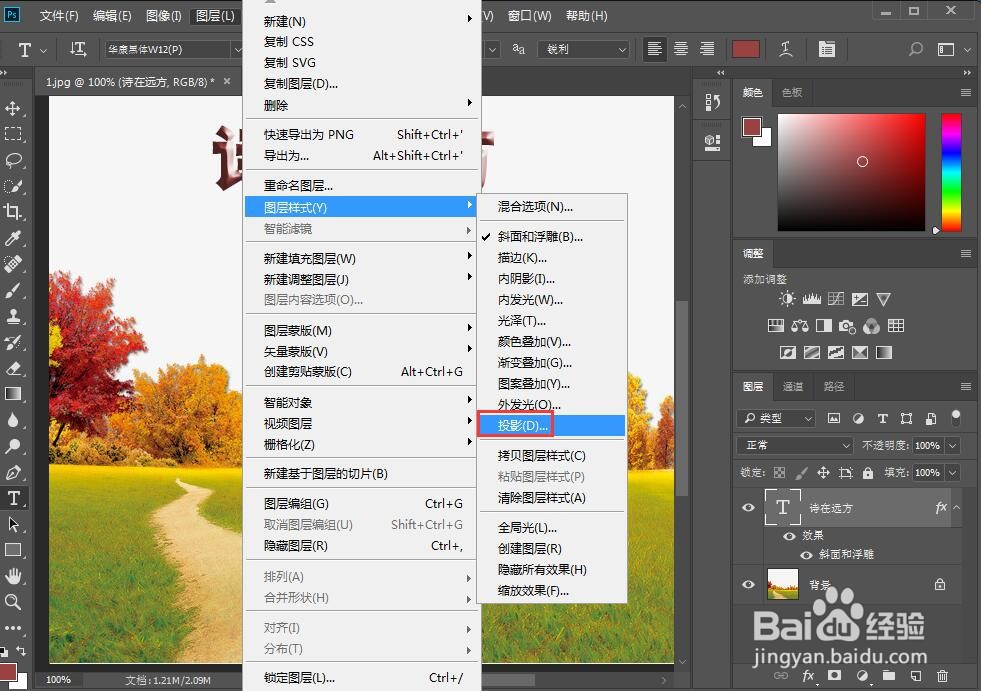The width and height of the screenshot is (981, 691).
Task: Select the Clone Stamp tool
Action: pos(13,316)
